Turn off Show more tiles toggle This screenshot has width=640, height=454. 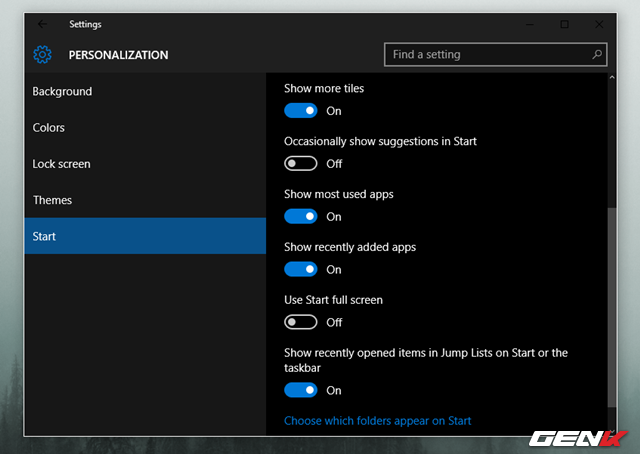coord(300,111)
